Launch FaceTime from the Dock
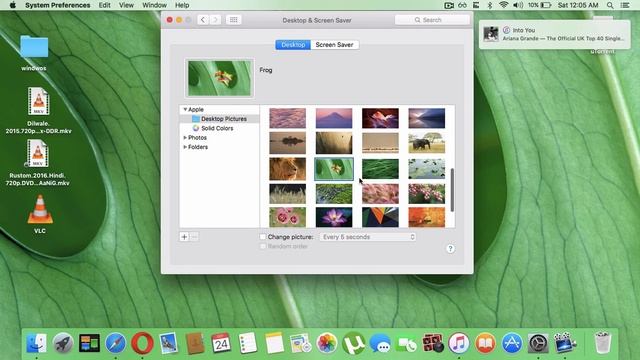Viewport: 640px width, 360px height. coord(406,344)
